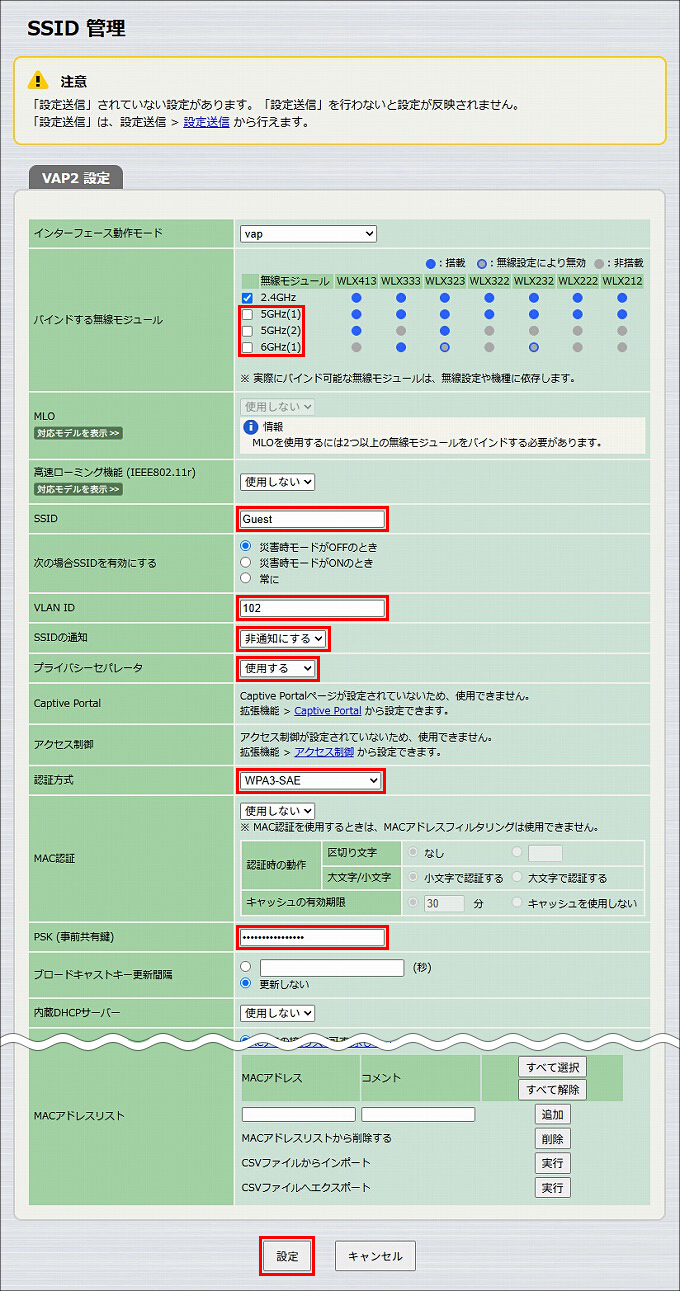Click the MACアドレス entry field

click(298, 1114)
